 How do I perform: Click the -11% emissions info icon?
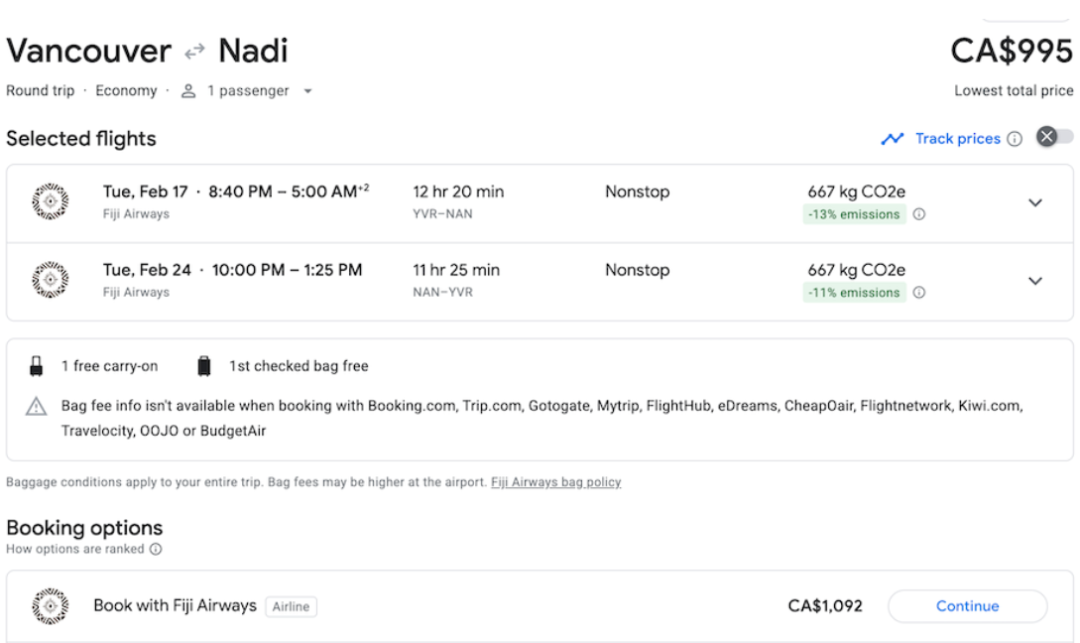tap(919, 293)
